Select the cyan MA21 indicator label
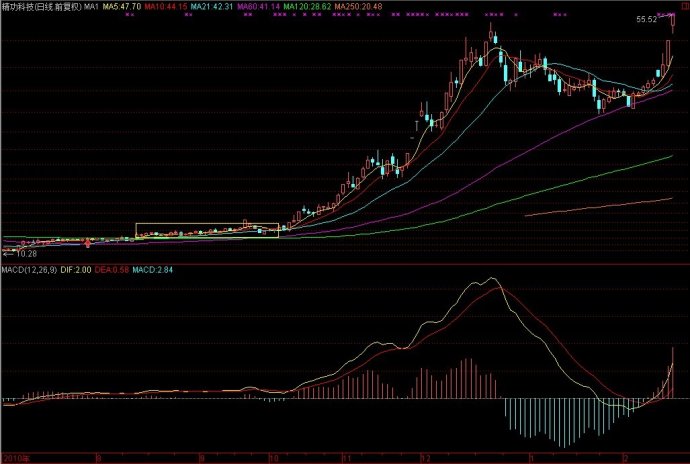 point(213,6)
